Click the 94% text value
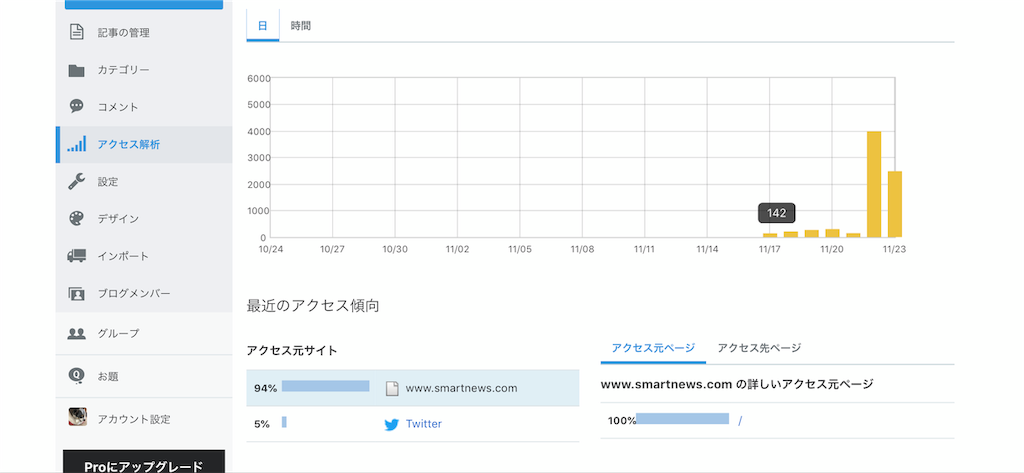The height and width of the screenshot is (473, 1024). pos(266,388)
